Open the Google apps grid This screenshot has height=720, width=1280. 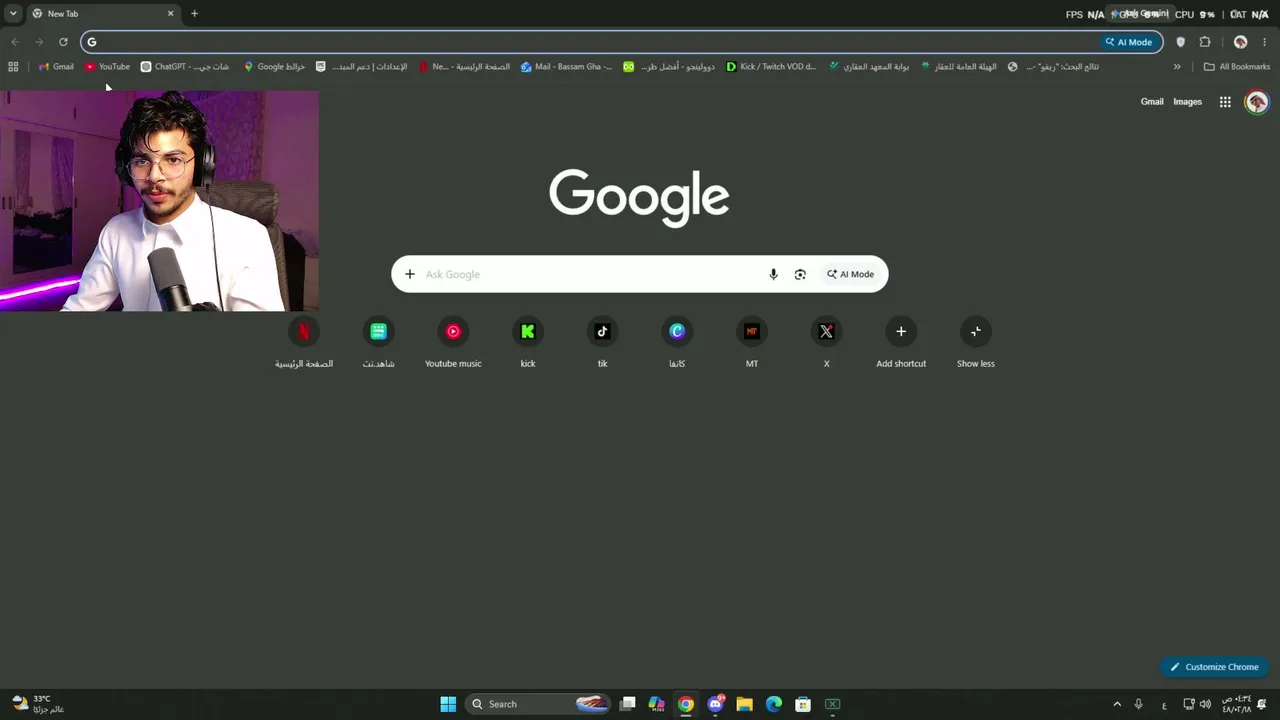pos(1225,102)
